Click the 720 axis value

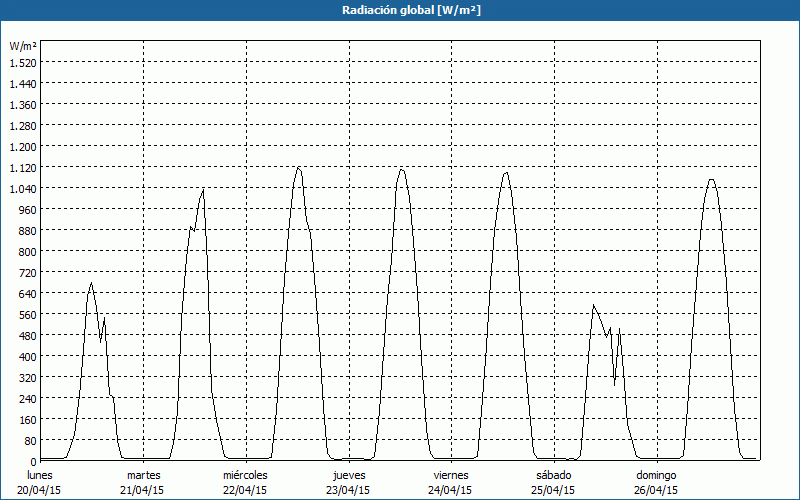coord(29,272)
